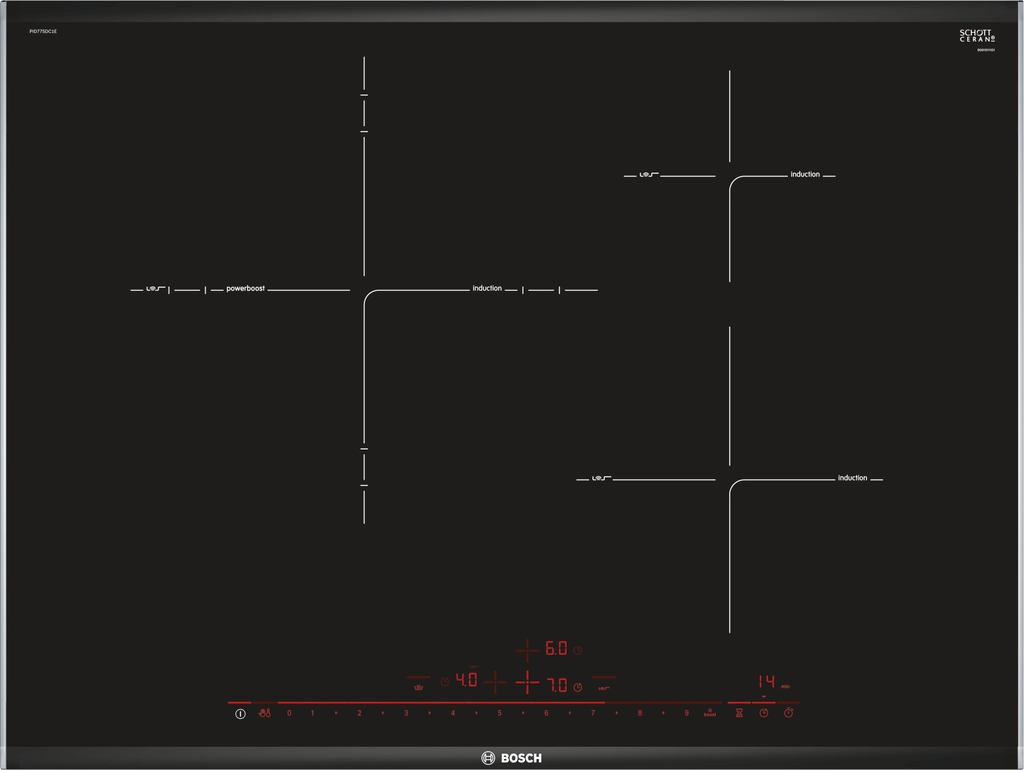Tap the hourglass kitchen timer icon
This screenshot has width=1024, height=770.
[x=739, y=713]
